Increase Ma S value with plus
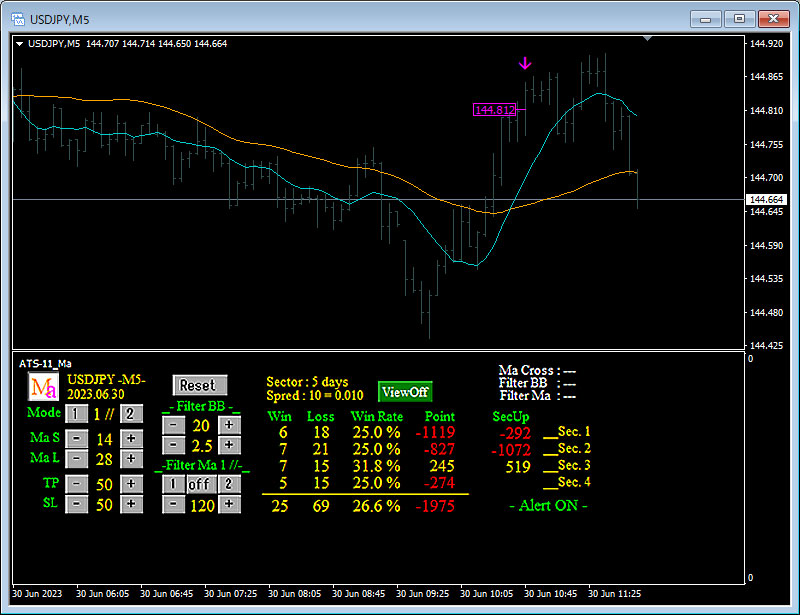800x615 pixels. [131, 438]
